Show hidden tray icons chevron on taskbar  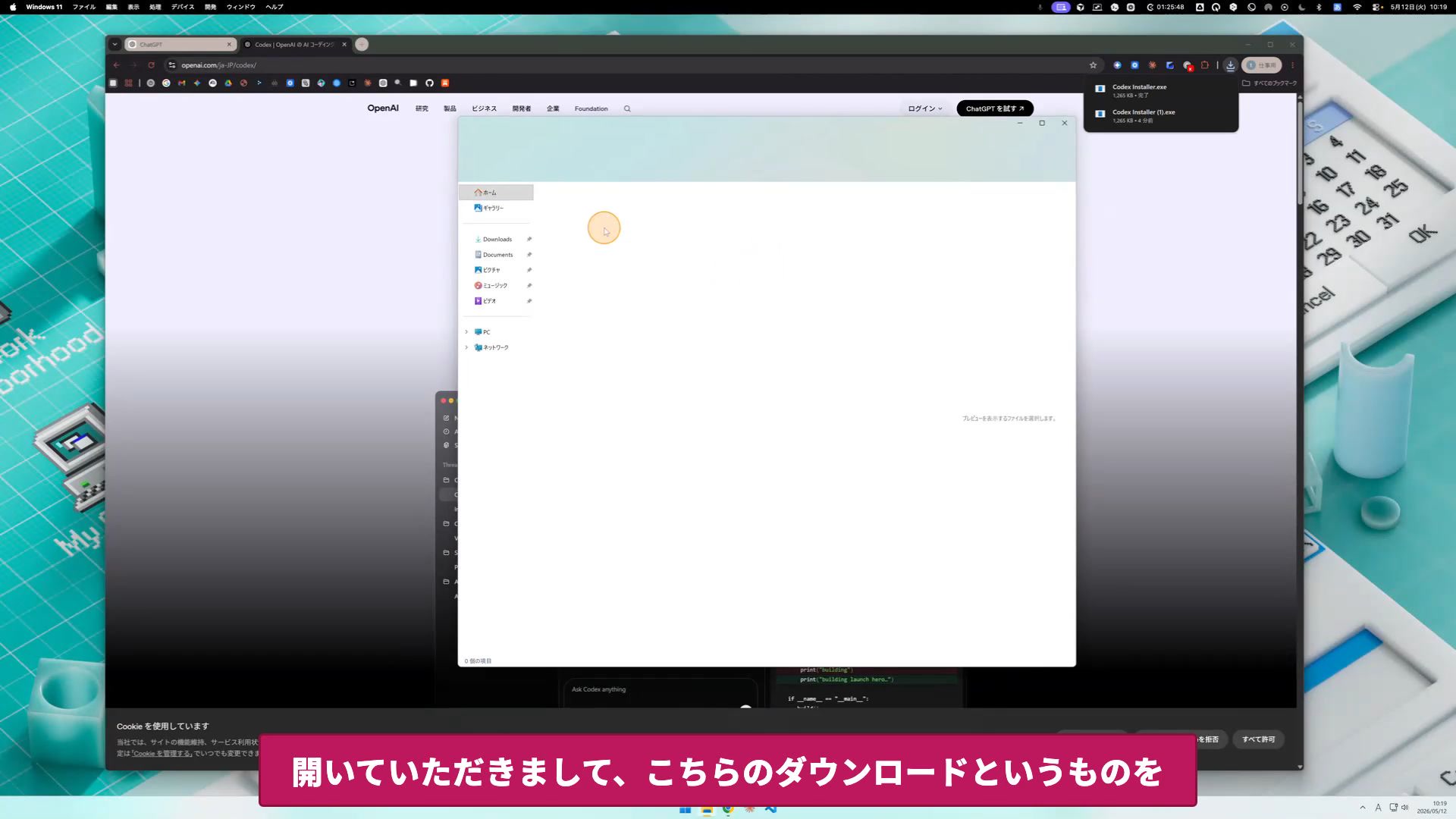[1363, 808]
